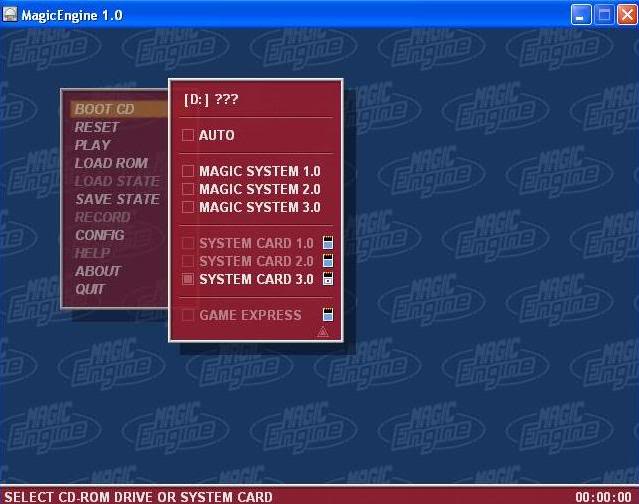Screen dimensions: 639x504
Task: Click the System Card 3.0 card icon
Action: (x=328, y=278)
